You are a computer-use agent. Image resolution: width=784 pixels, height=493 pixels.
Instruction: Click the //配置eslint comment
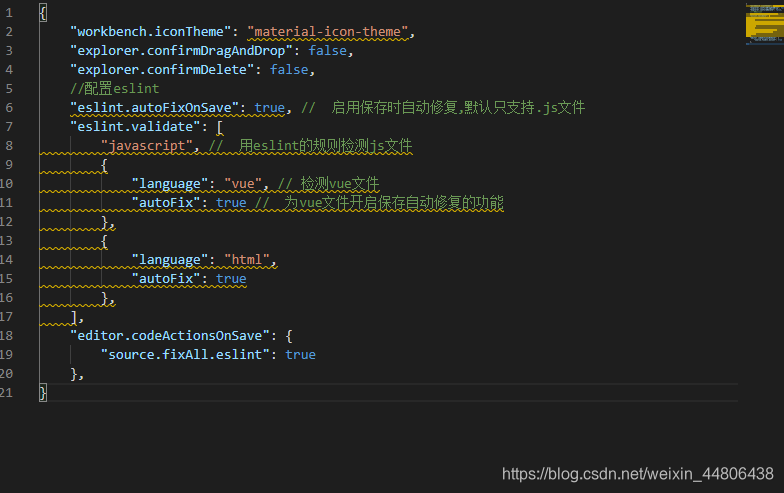[114, 88]
